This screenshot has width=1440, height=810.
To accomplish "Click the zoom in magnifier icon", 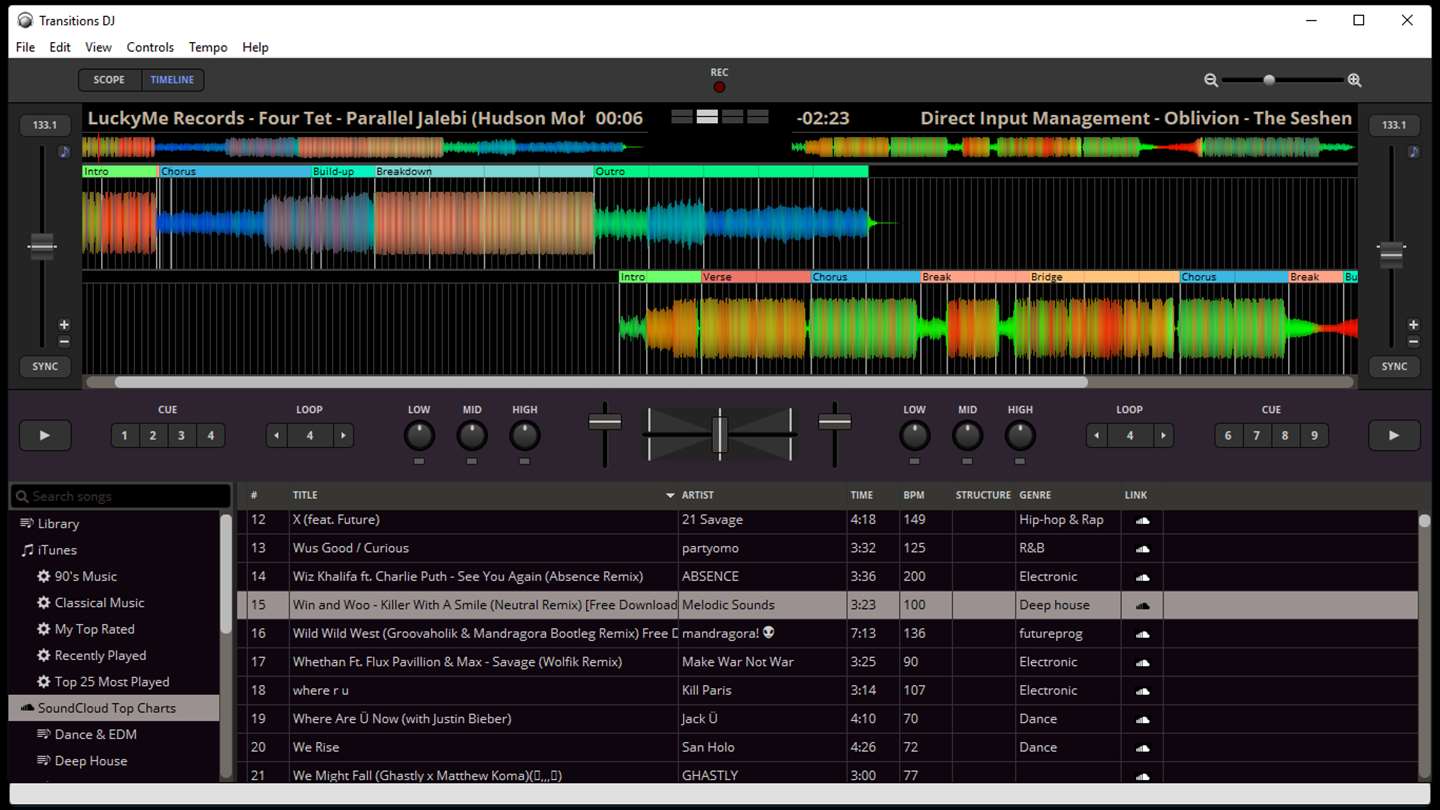I will click(x=1354, y=80).
